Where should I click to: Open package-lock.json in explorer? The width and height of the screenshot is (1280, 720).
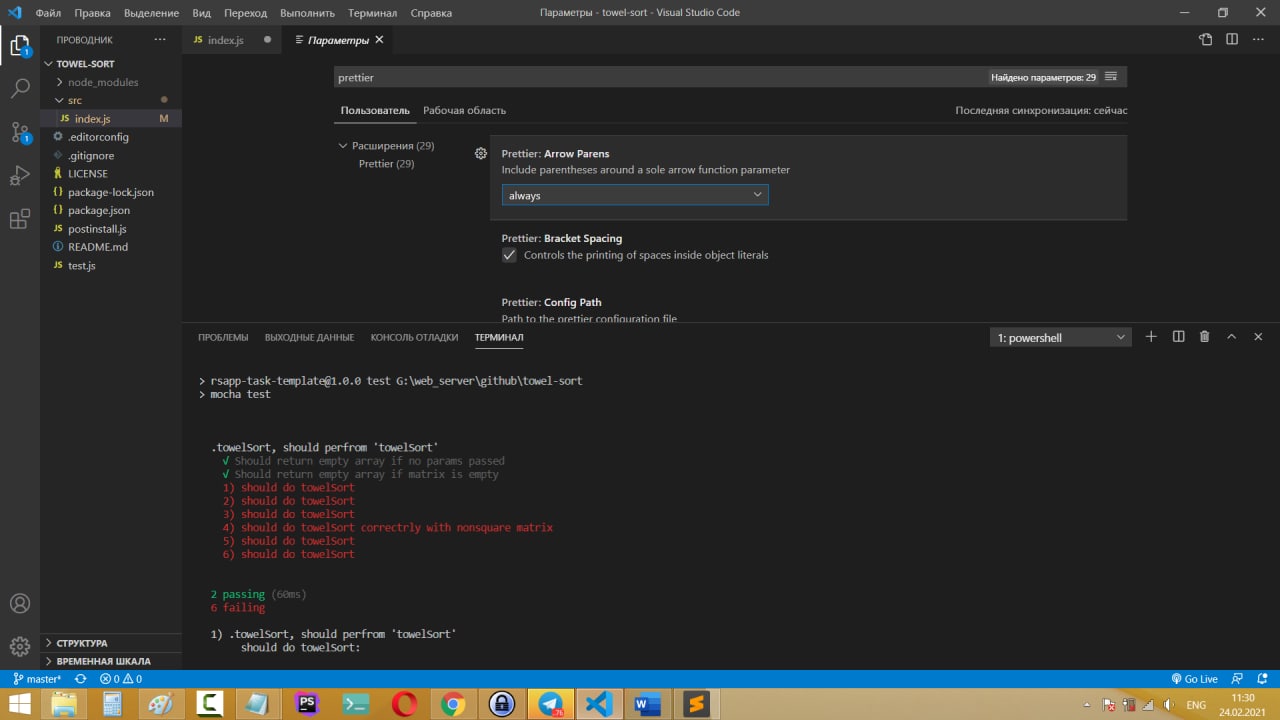point(111,192)
